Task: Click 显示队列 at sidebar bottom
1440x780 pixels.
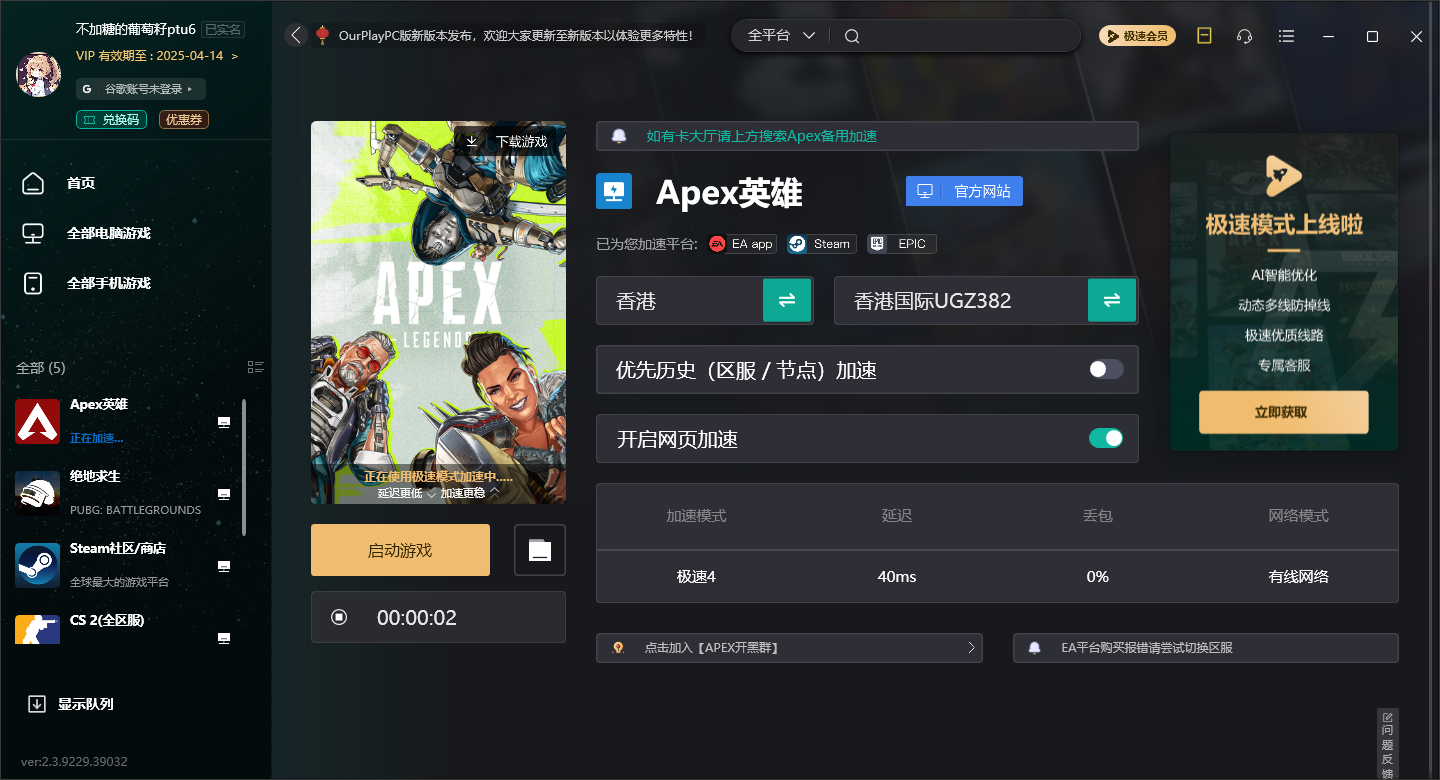Action: pyautogui.click(x=70, y=704)
